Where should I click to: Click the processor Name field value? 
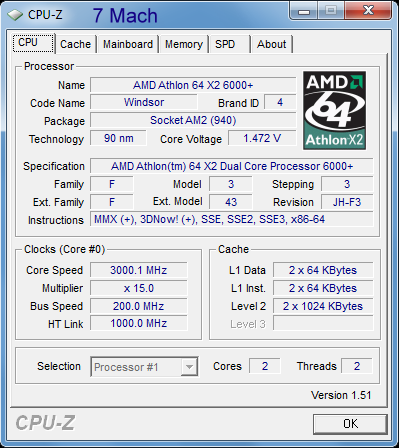coord(193,85)
